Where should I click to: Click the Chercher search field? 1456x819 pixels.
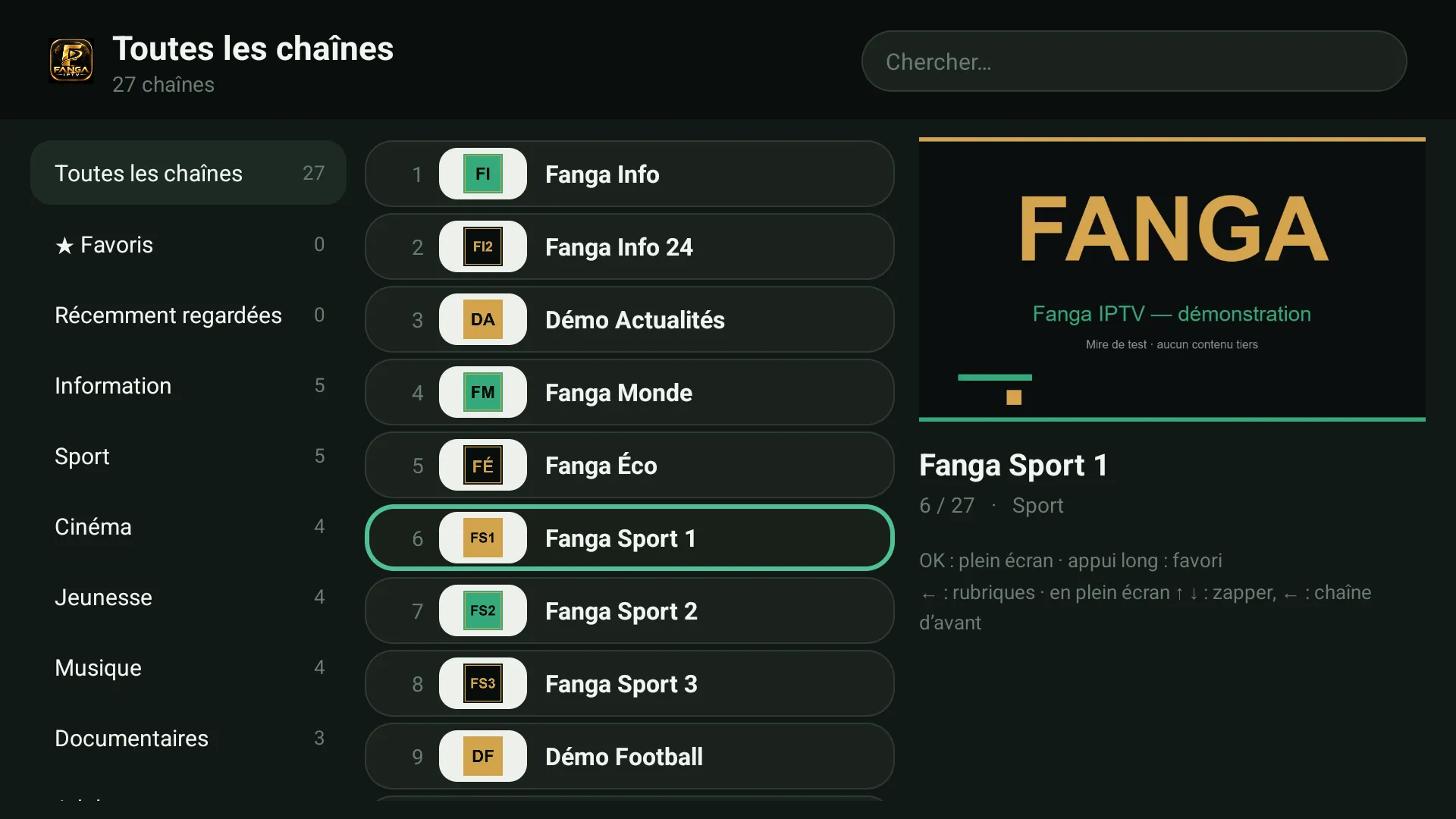point(1134,61)
